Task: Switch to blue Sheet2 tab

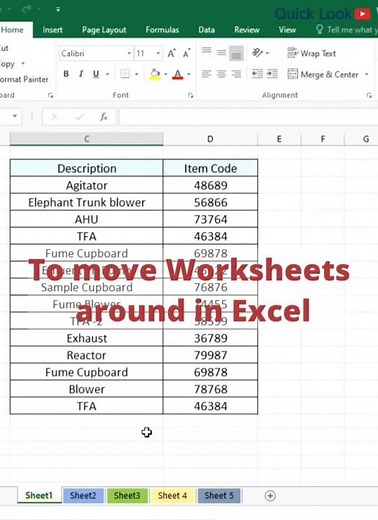Action: [83, 495]
